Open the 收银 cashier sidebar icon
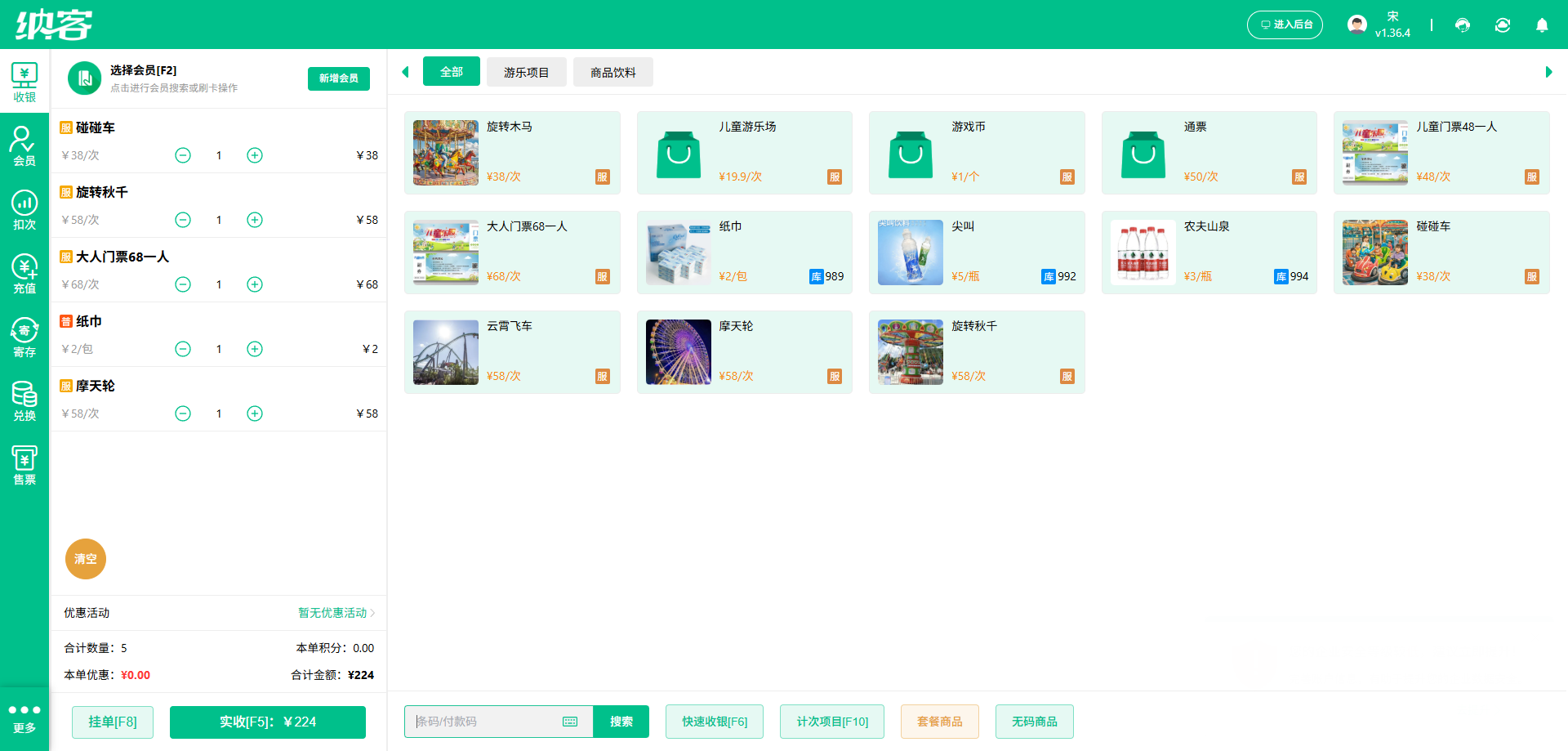 click(x=24, y=83)
